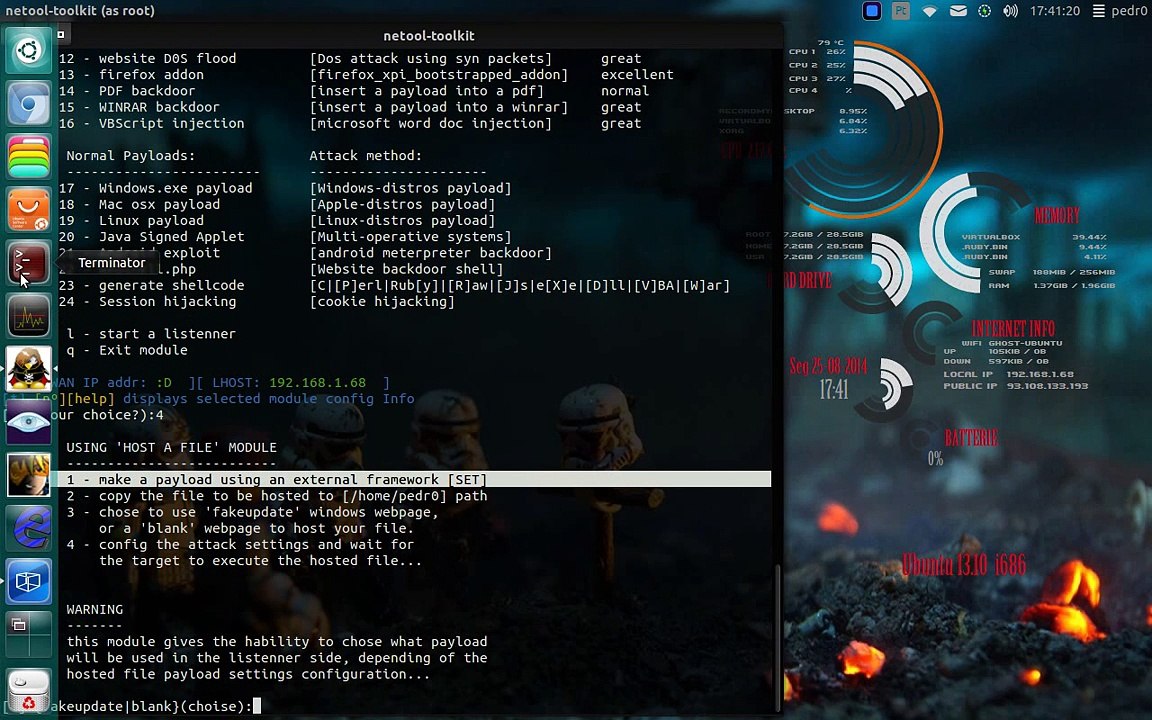The width and height of the screenshot is (1152, 720).
Task: Click the pirate penguin dock icon
Action: coord(29,369)
